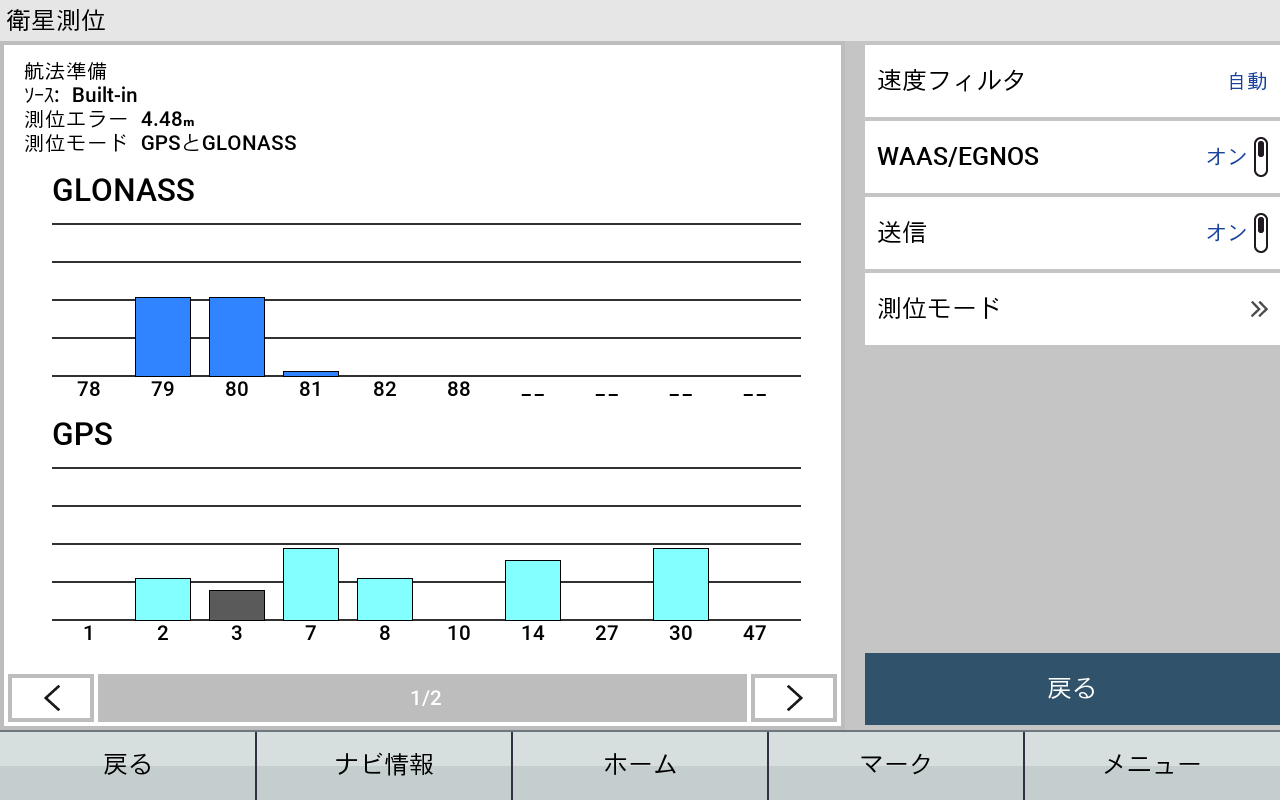Select GLONASS satellite 79 signal bar
The width and height of the screenshot is (1280, 800).
click(x=163, y=337)
